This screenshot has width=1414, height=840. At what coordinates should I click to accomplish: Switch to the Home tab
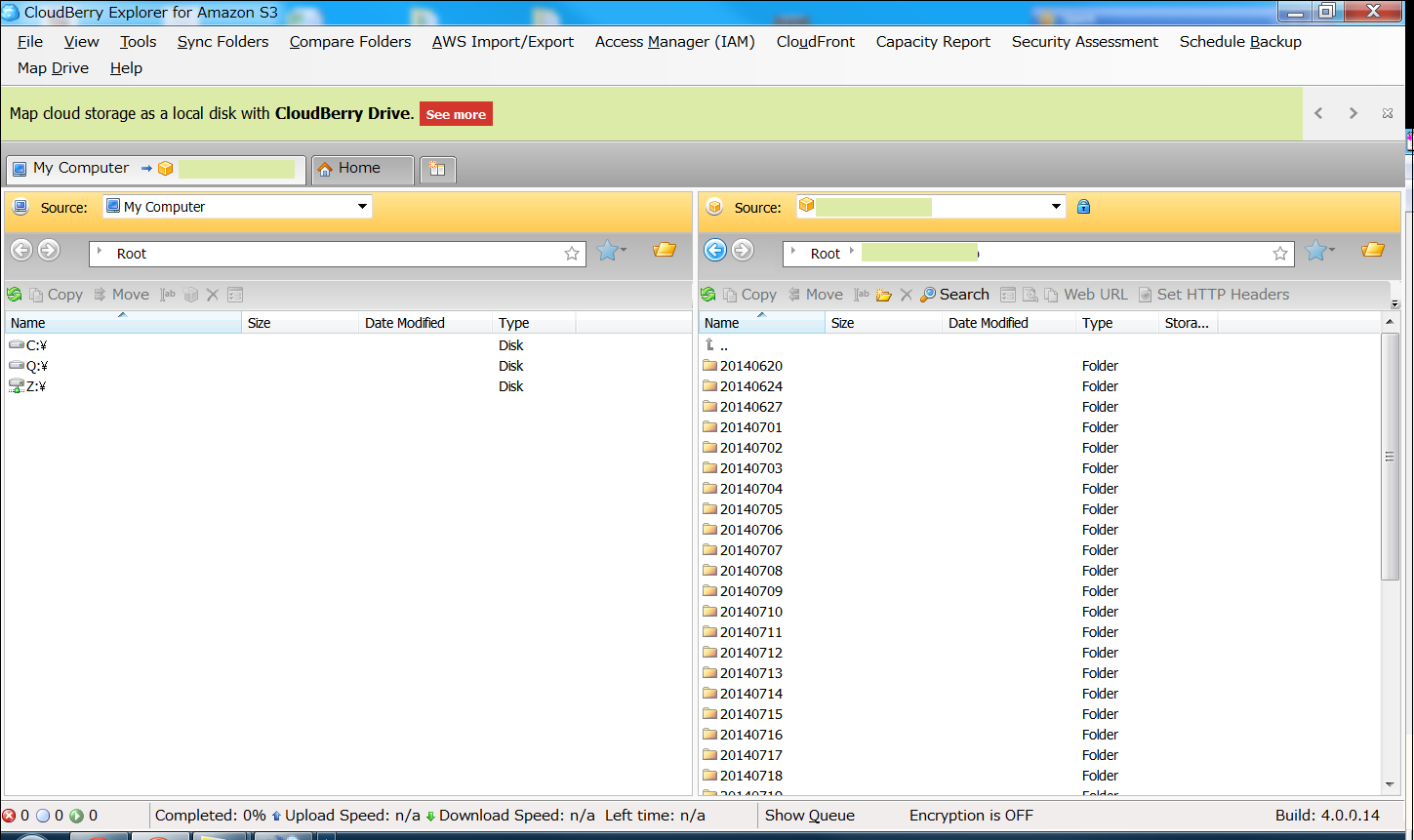(361, 169)
